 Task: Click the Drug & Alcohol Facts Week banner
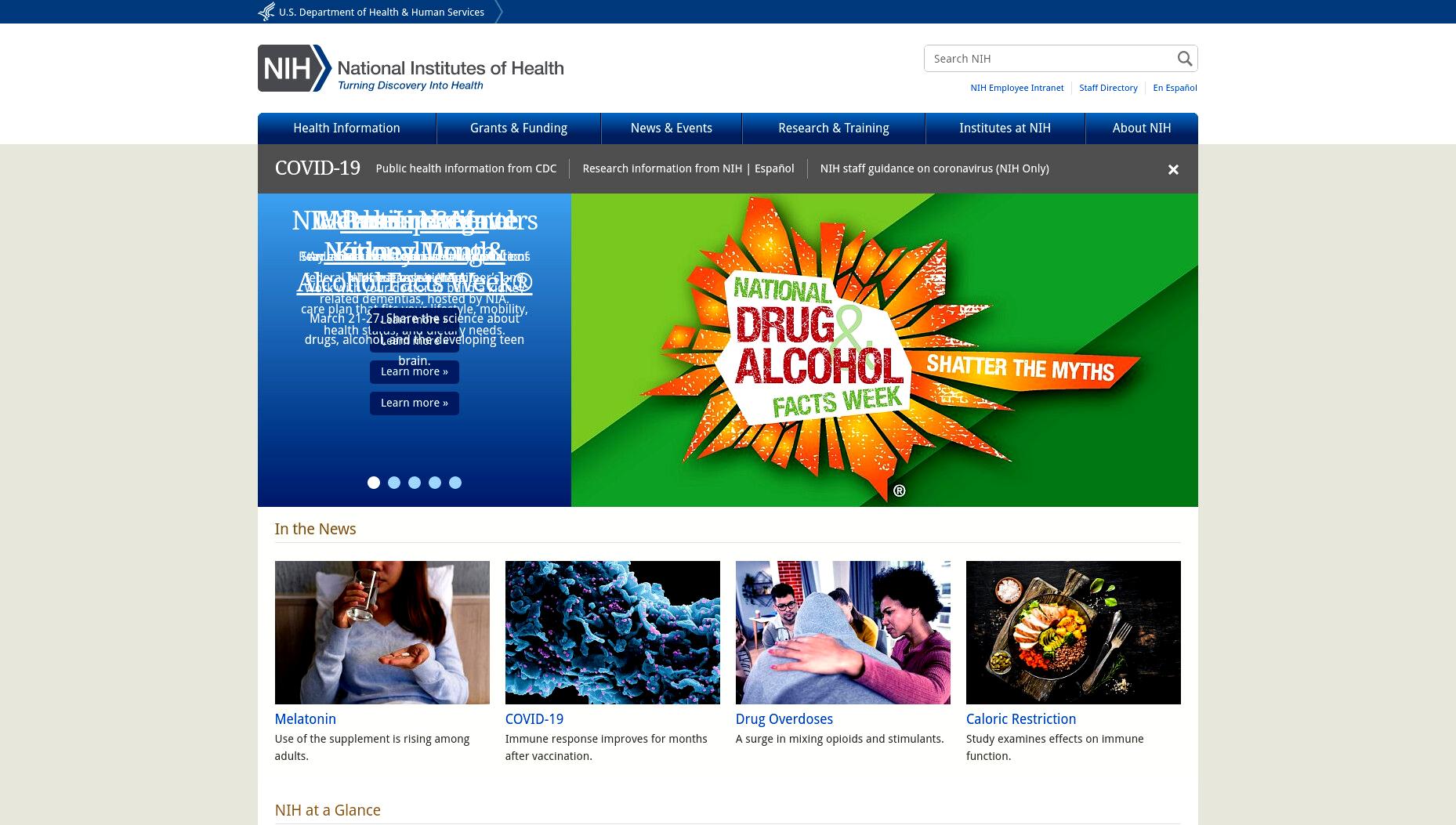click(x=885, y=350)
